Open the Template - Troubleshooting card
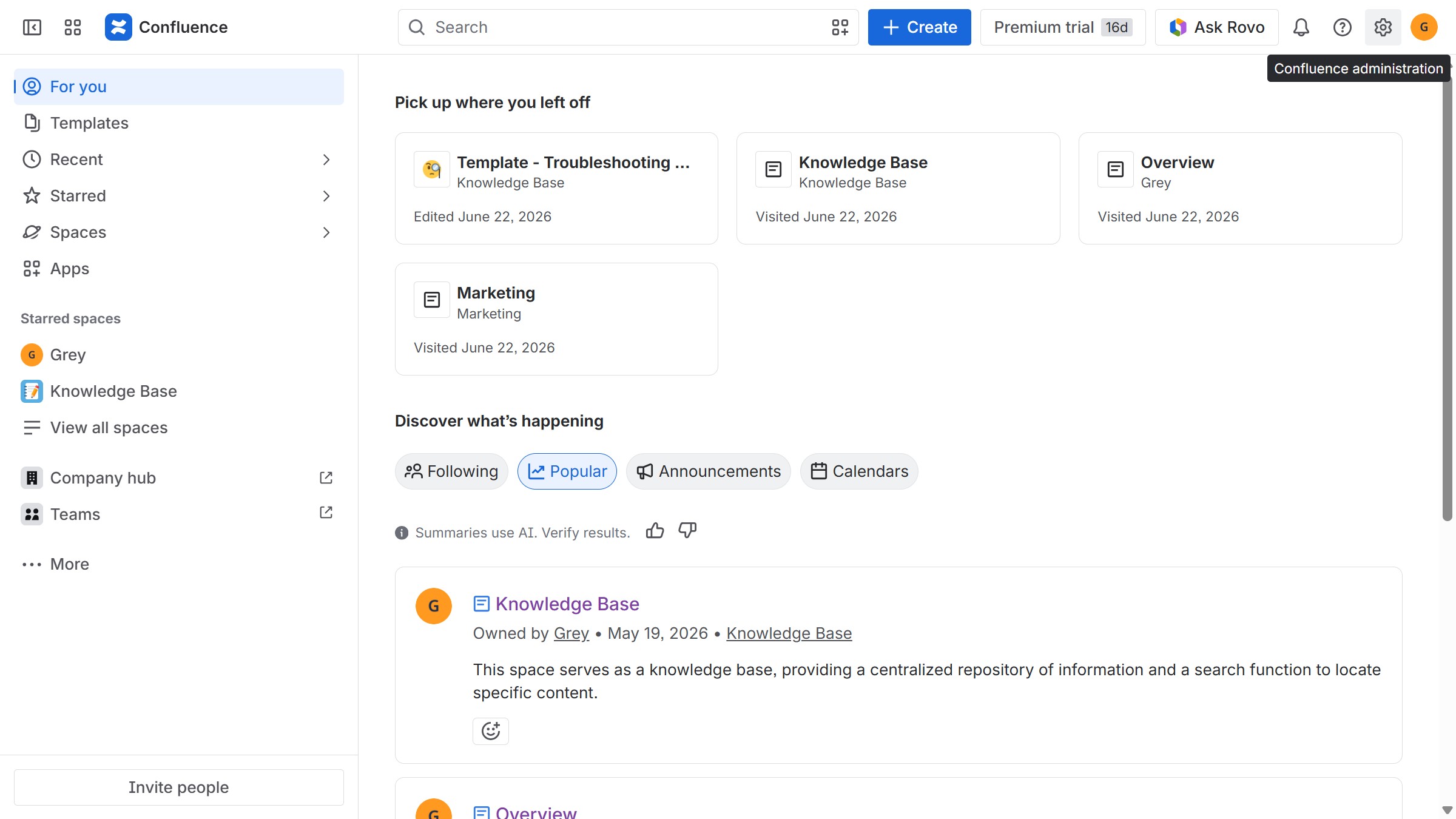1456x819 pixels. (x=556, y=189)
